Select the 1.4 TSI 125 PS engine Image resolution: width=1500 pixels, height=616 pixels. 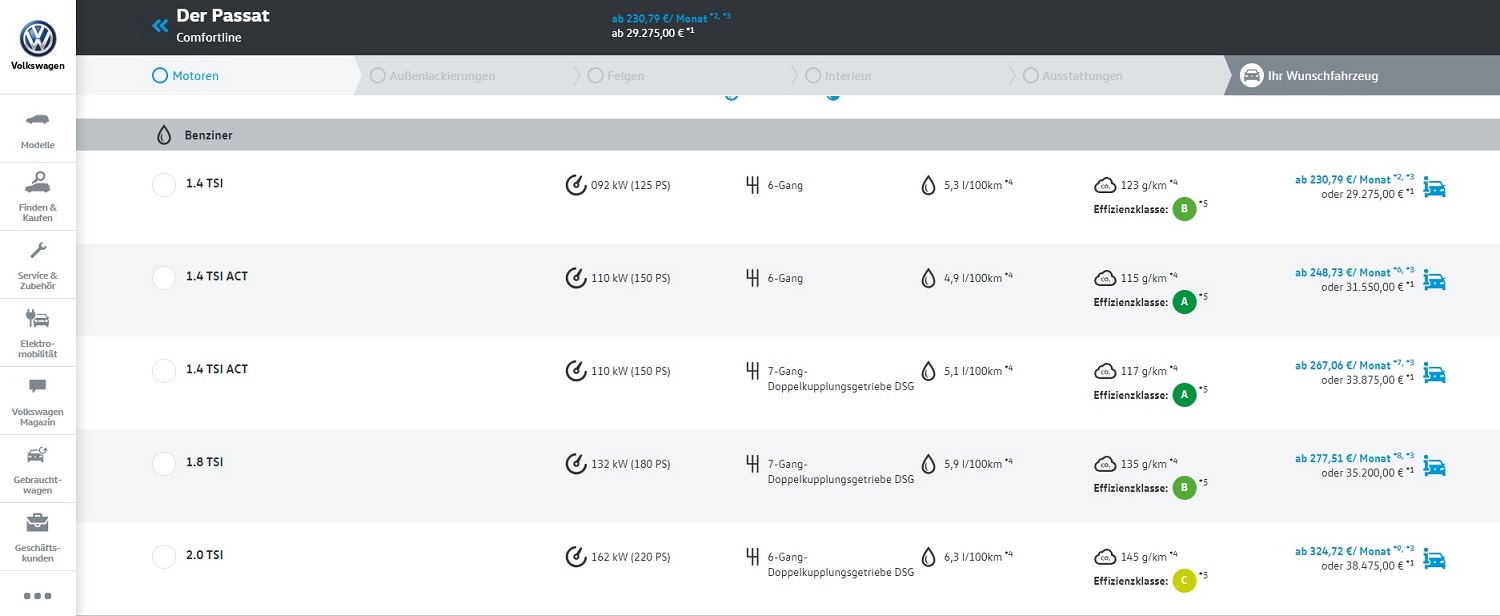[x=164, y=185]
